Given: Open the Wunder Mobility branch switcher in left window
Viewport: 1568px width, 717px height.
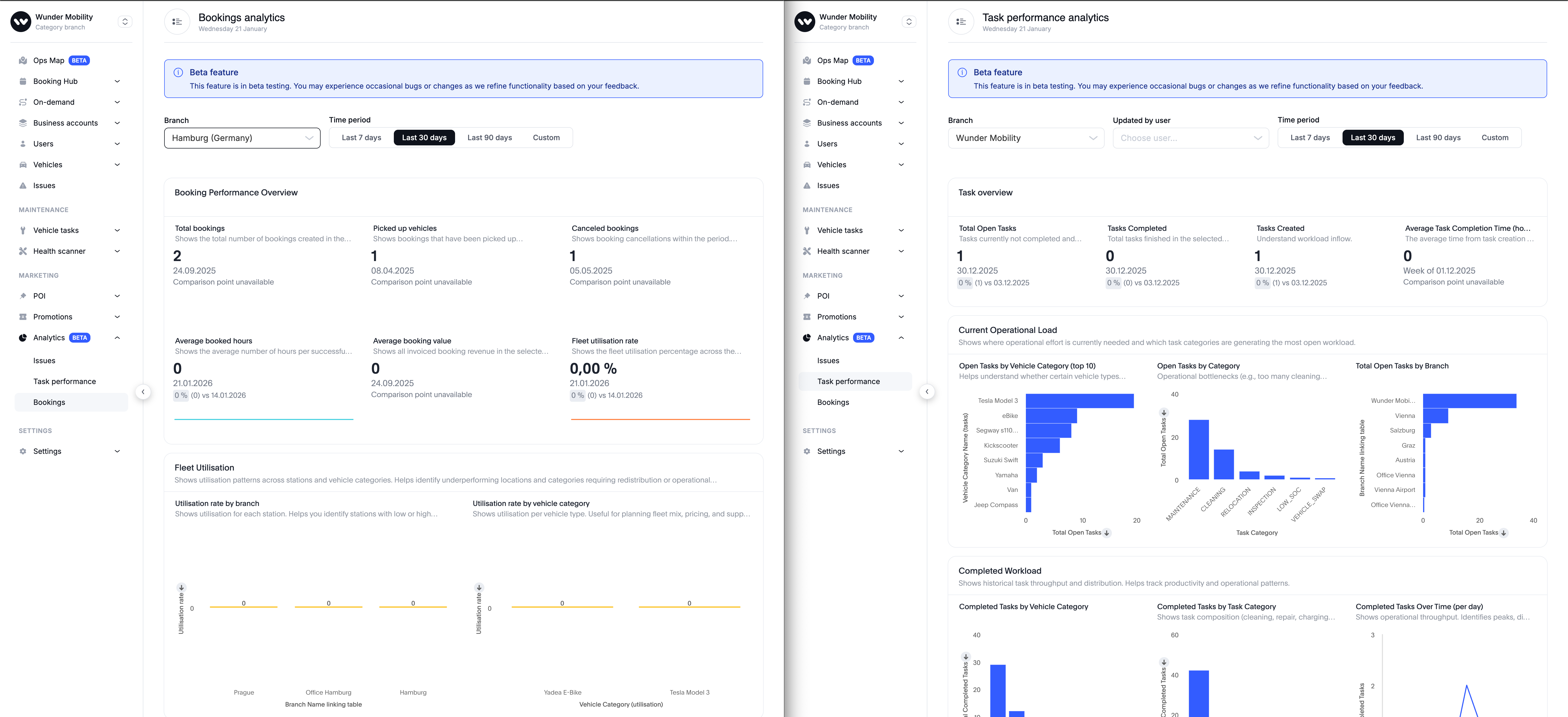Looking at the screenshot, I should coord(125,22).
